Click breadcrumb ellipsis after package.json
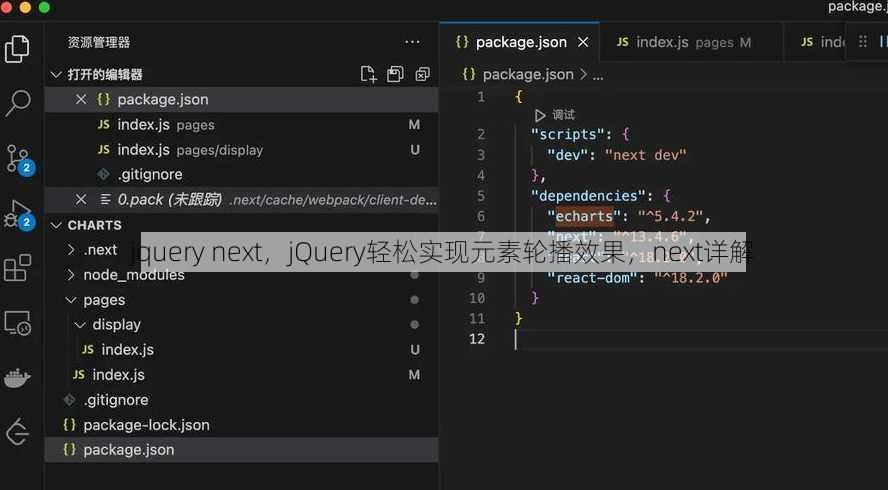The image size is (888, 490). [x=598, y=74]
